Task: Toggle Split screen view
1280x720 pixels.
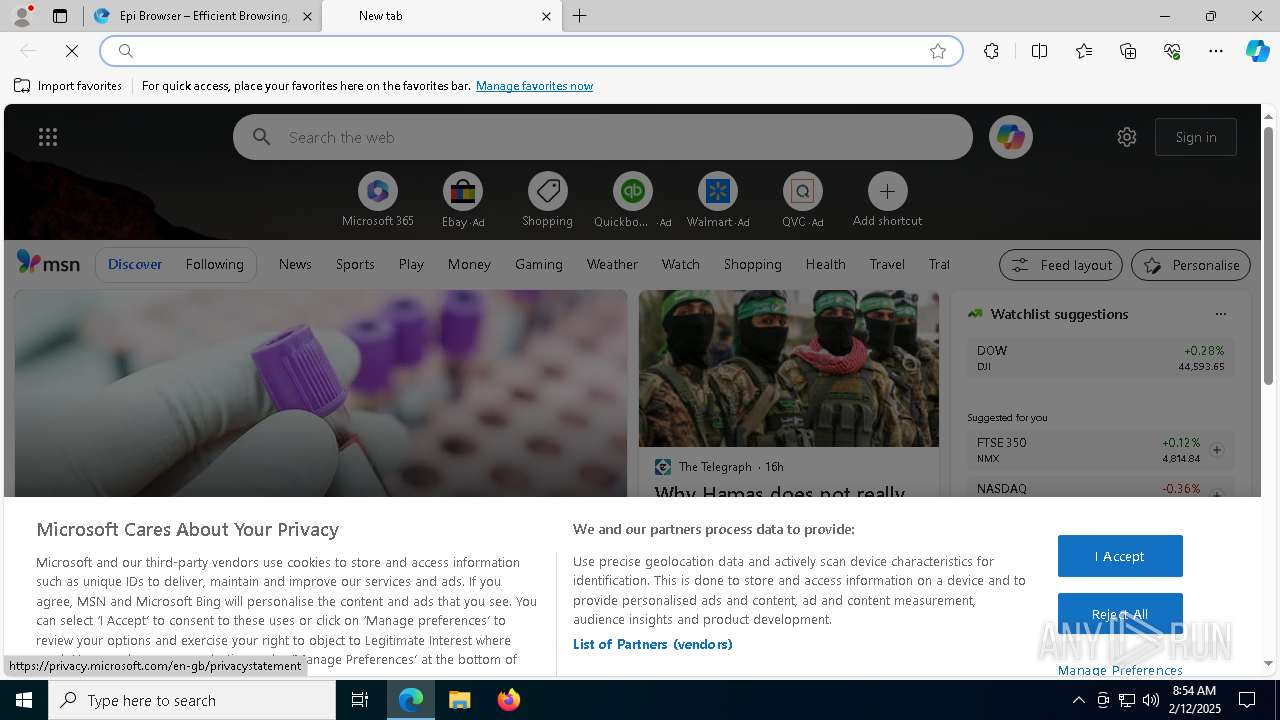Action: (1039, 51)
